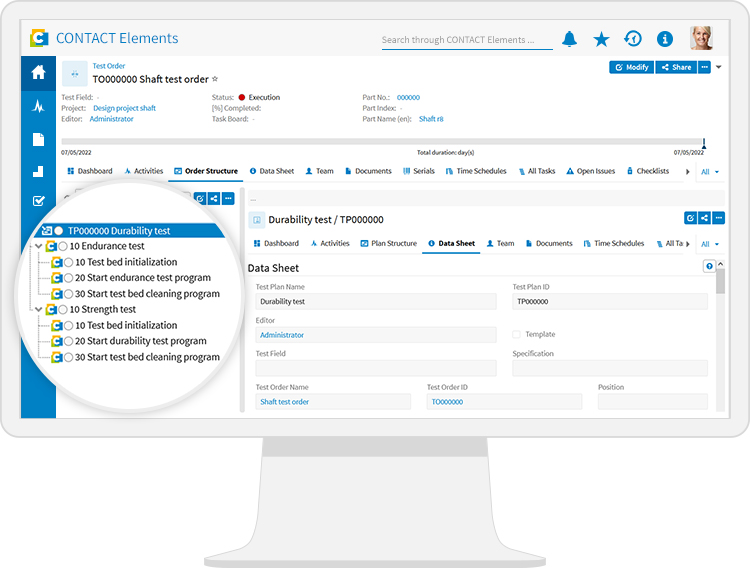Open the user profile avatar
This screenshot has height=568, width=750.
pyautogui.click(x=701, y=38)
